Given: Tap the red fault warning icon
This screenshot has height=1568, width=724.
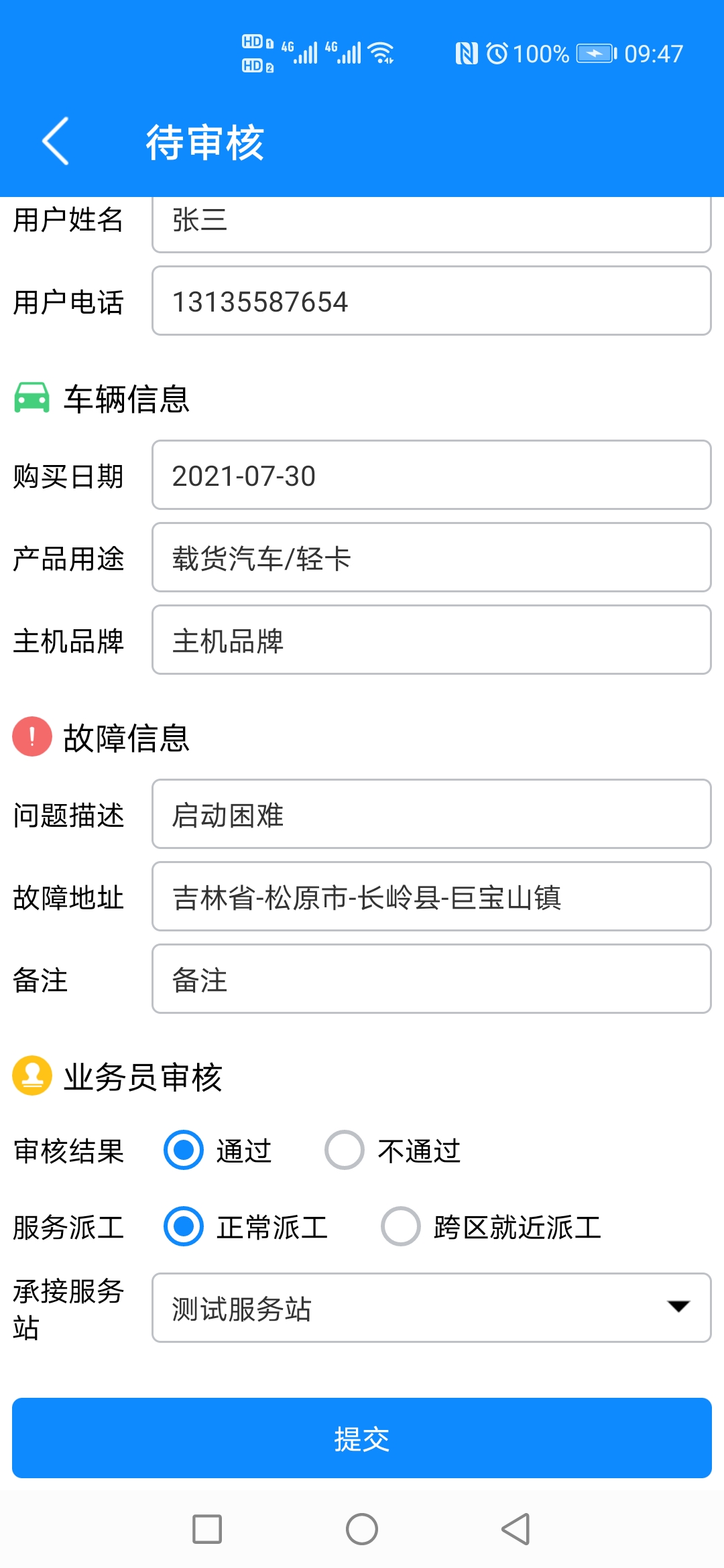Looking at the screenshot, I should 32,736.
